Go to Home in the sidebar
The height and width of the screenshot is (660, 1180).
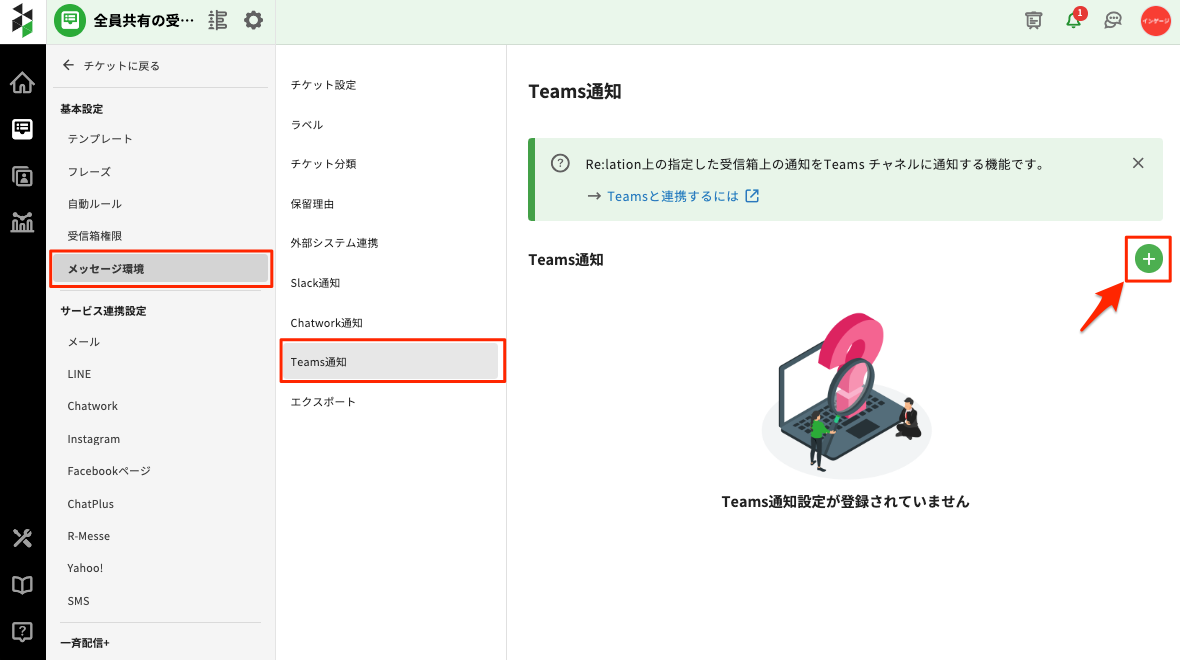pos(23,82)
